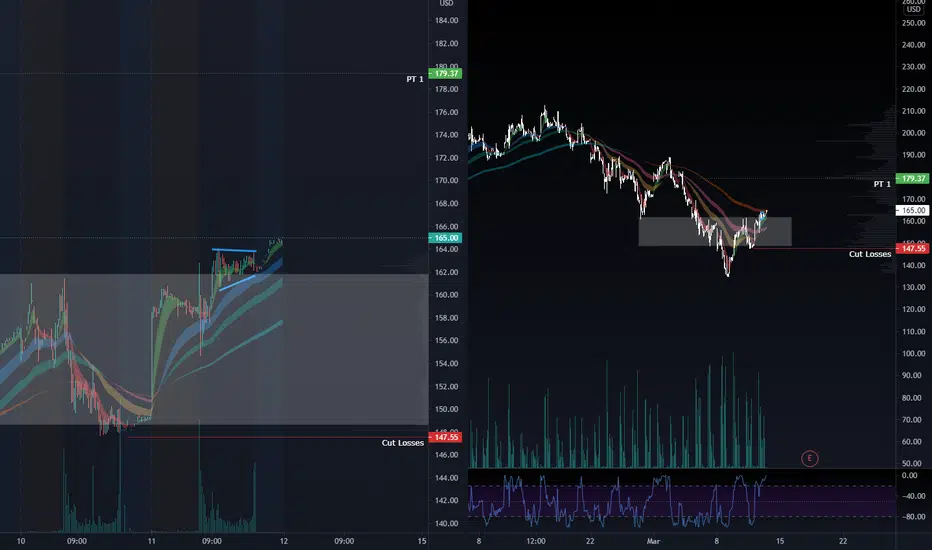Image resolution: width=932 pixels, height=550 pixels.
Task: Select the green 179.37 label on left chart
Action: point(445,74)
